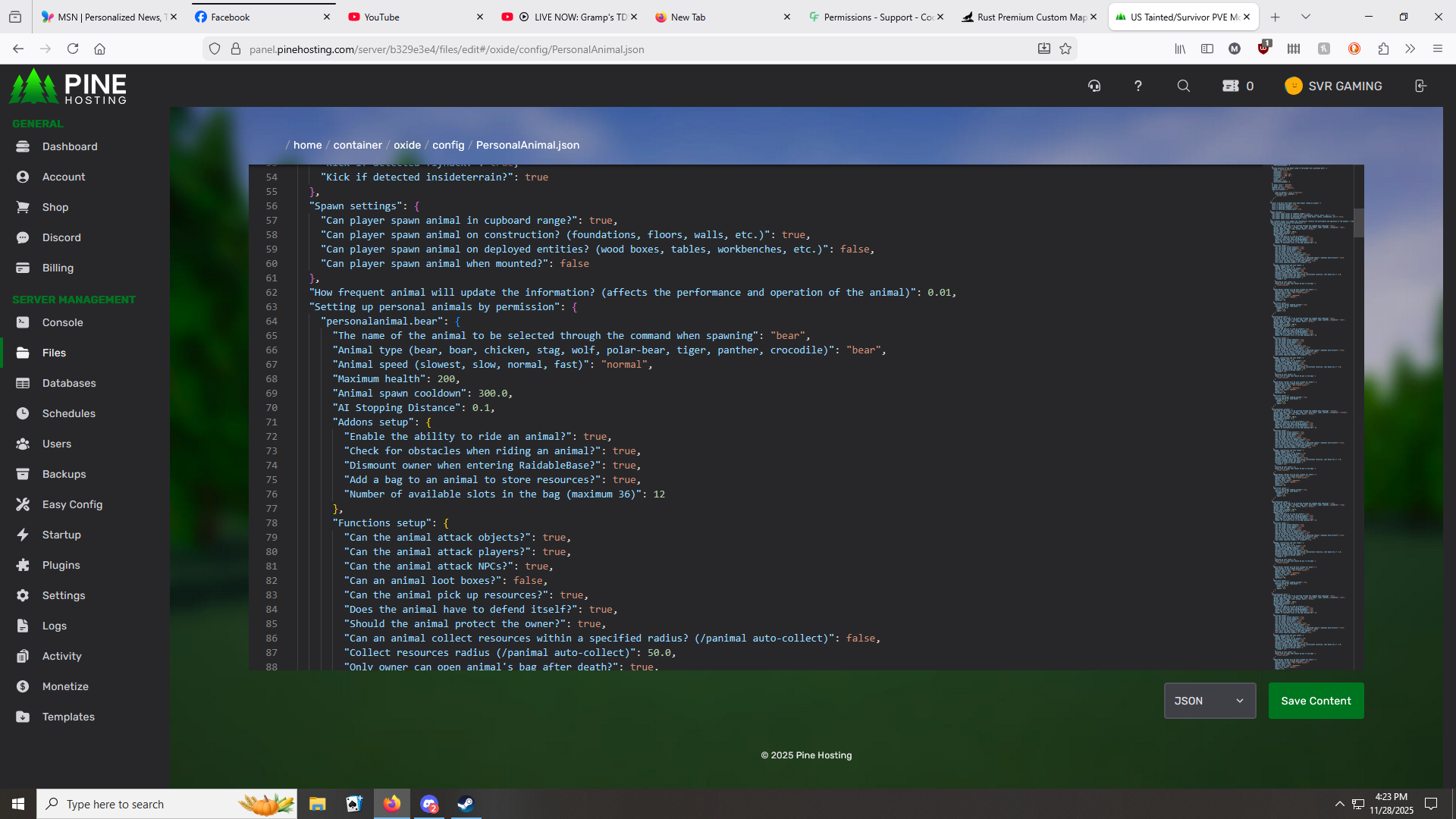Open Backups in the server management menu
Viewport: 1456px width, 819px height.
(64, 474)
